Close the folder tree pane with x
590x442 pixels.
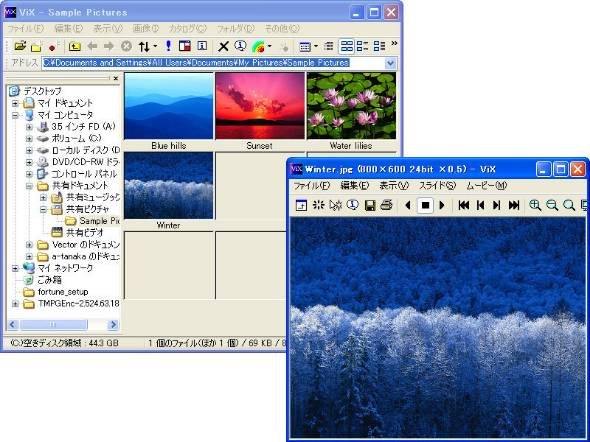point(116,78)
